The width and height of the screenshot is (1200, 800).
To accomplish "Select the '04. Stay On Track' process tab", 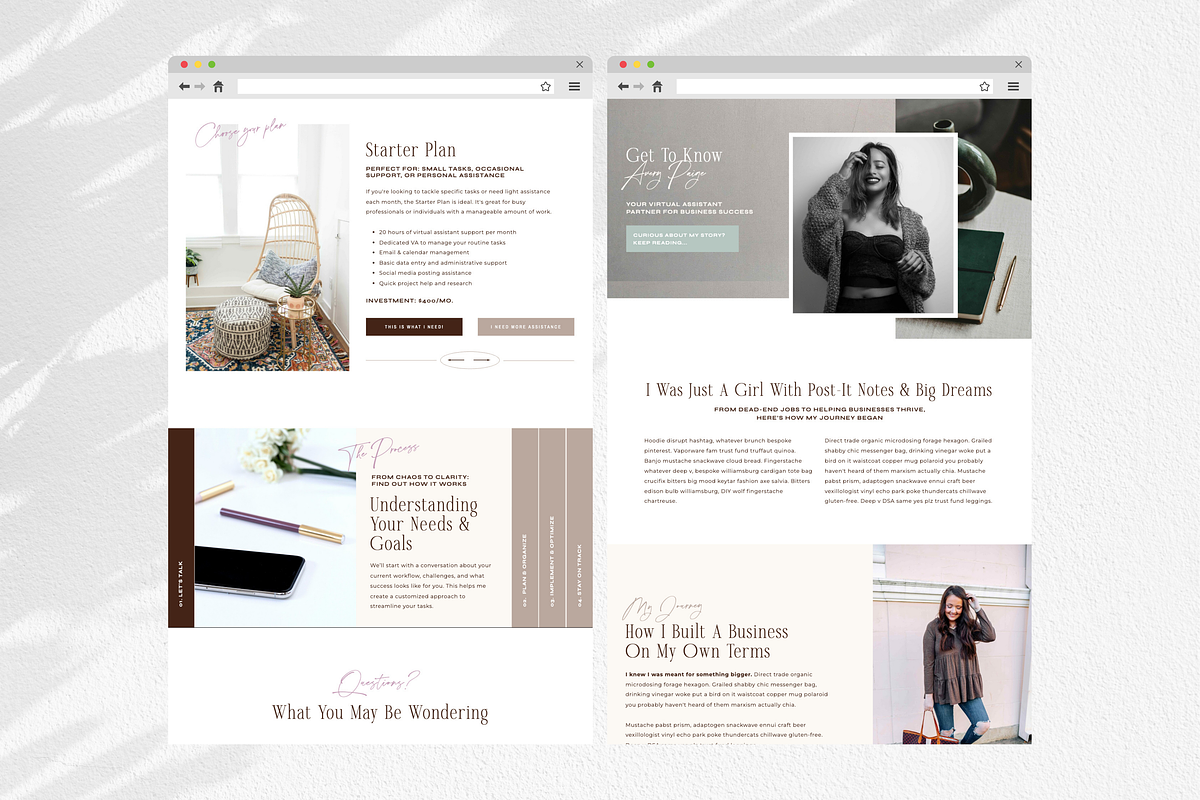I will [580, 528].
